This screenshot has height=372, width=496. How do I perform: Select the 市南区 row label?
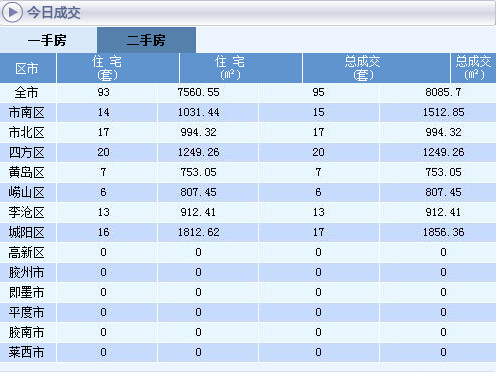point(26,112)
